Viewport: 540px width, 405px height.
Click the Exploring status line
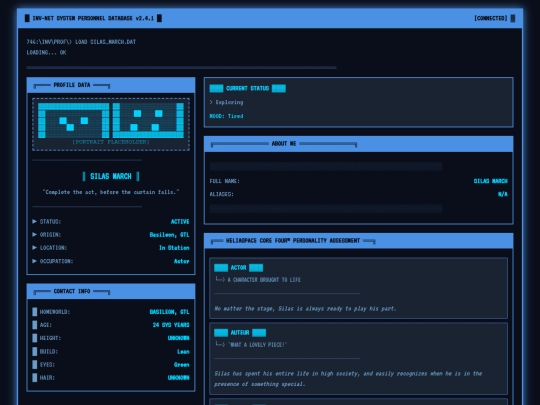226,102
